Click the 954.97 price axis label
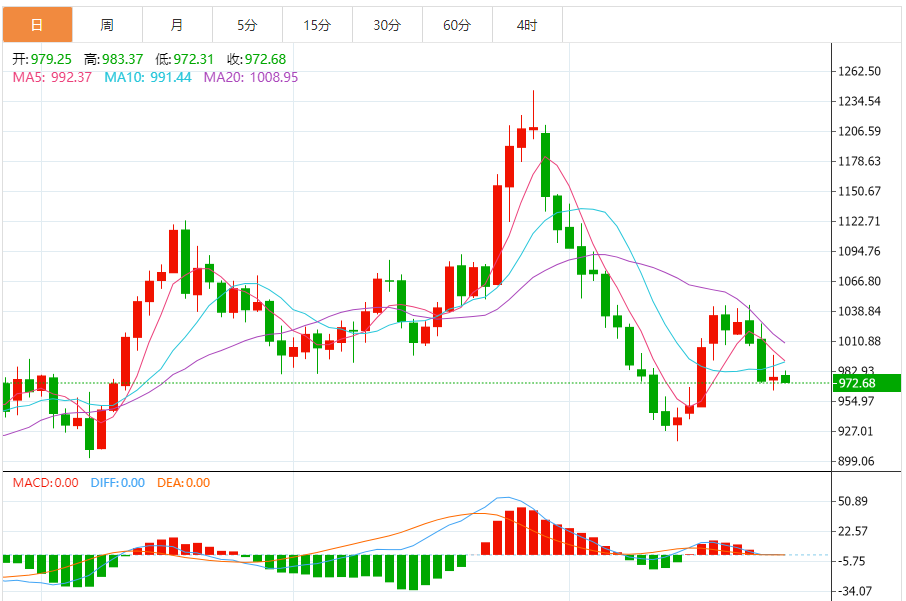906x601 pixels. pyautogui.click(x=856, y=401)
